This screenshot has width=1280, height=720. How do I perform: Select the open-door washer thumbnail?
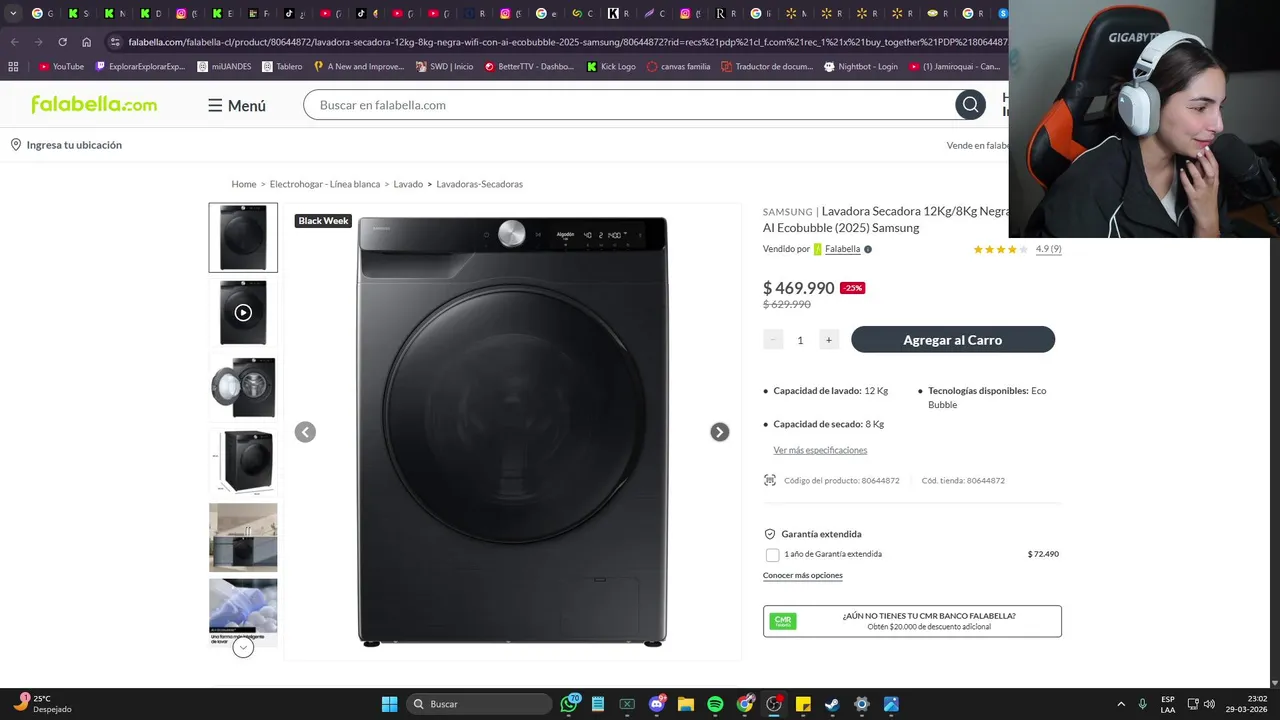pos(243,387)
